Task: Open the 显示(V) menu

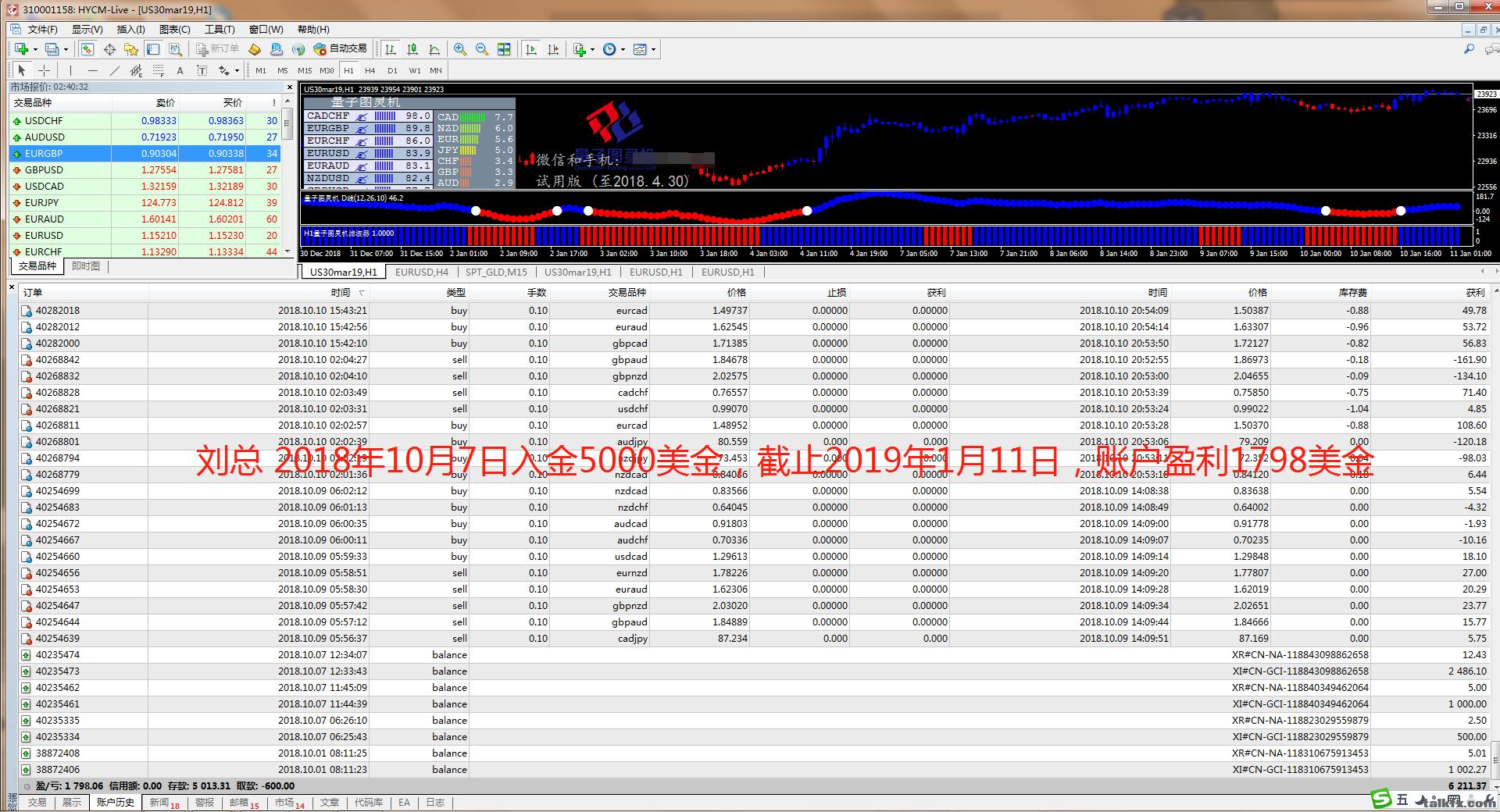Action: point(87,29)
